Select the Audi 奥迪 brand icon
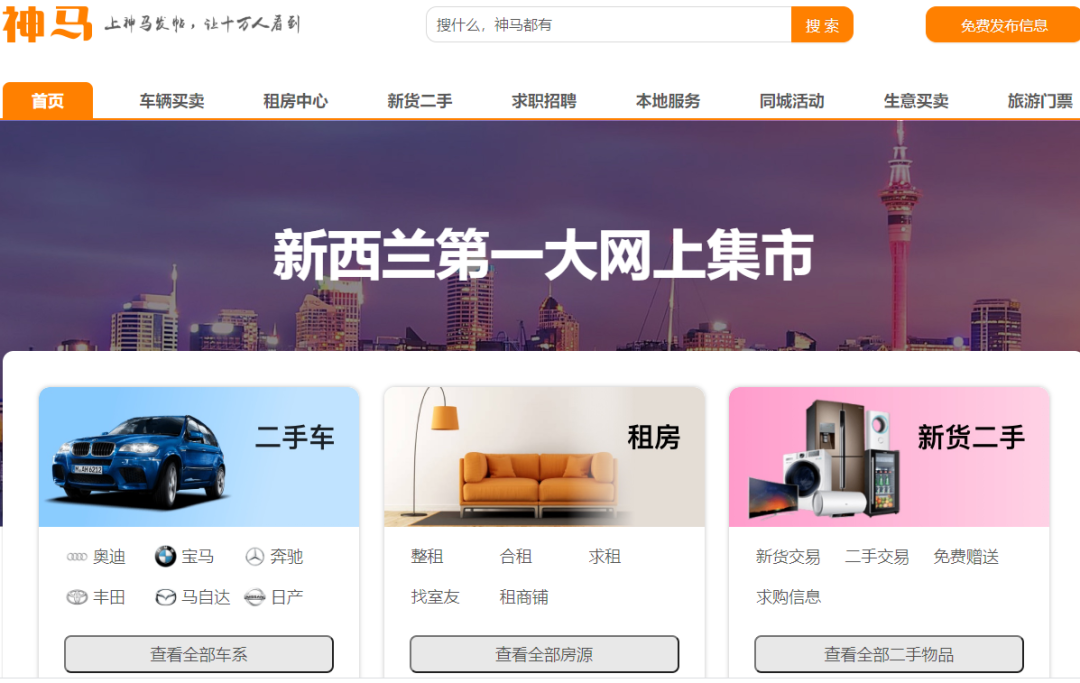The width and height of the screenshot is (1080, 683). tap(76, 557)
